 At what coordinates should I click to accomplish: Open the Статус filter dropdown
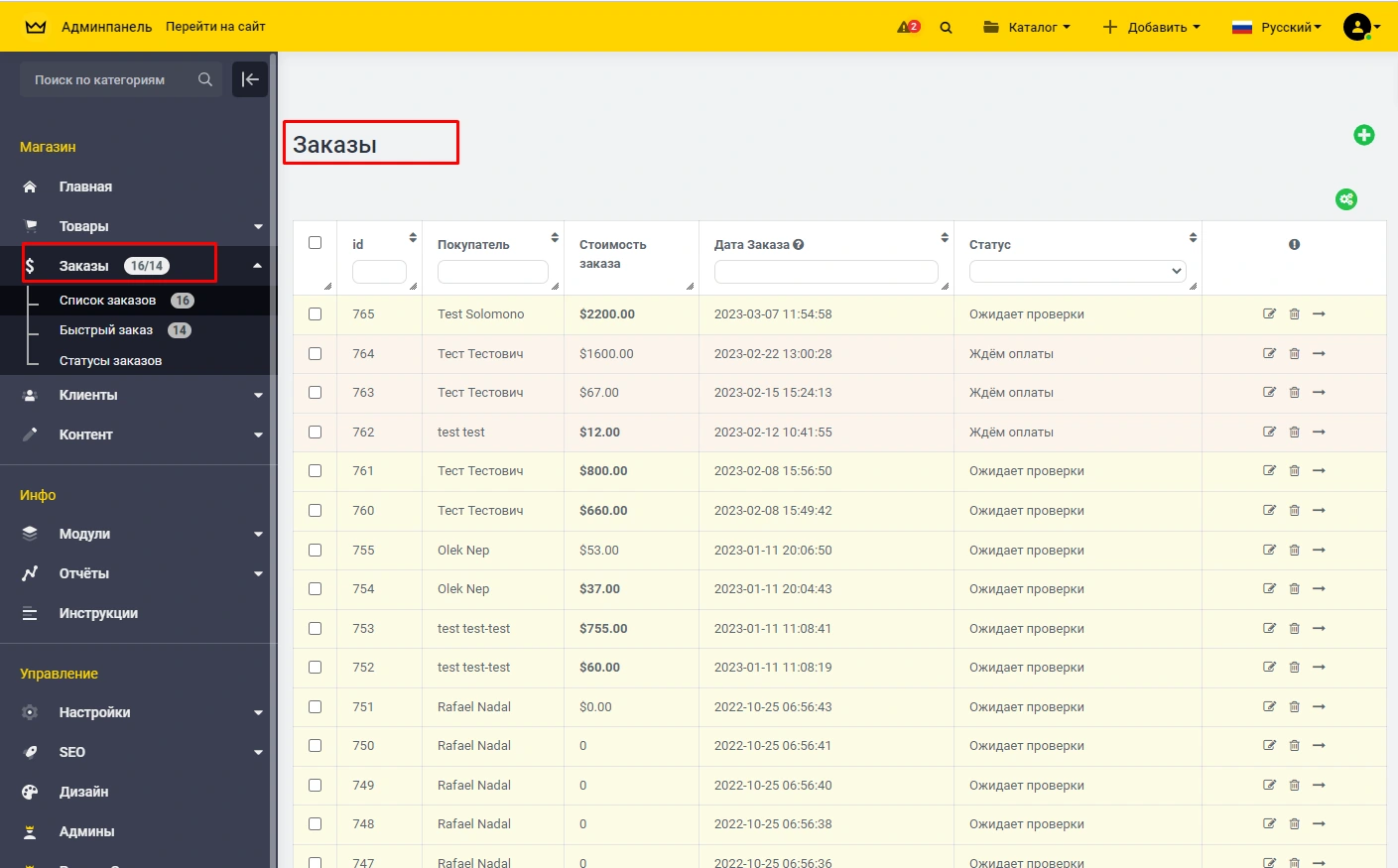[1077, 271]
